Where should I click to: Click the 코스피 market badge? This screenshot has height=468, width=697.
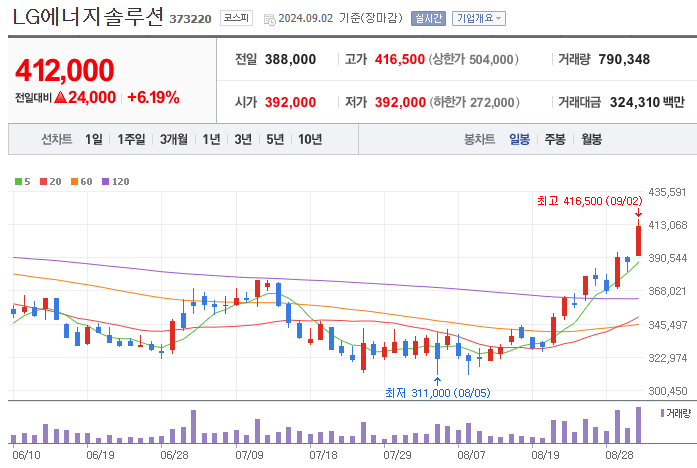click(x=236, y=18)
